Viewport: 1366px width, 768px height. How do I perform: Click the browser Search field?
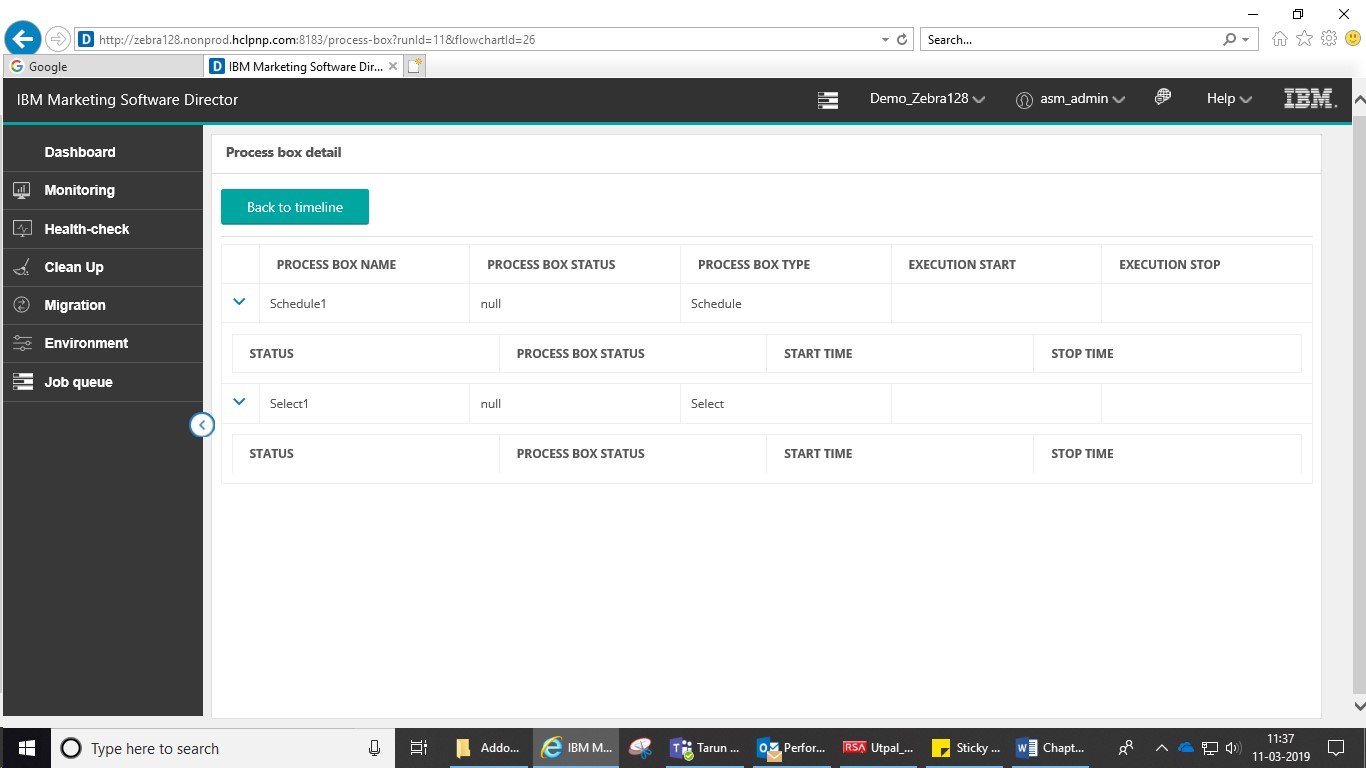(1070, 40)
